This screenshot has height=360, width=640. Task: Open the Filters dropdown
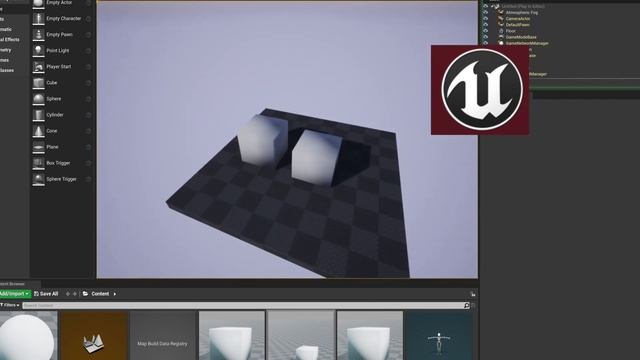(x=10, y=305)
